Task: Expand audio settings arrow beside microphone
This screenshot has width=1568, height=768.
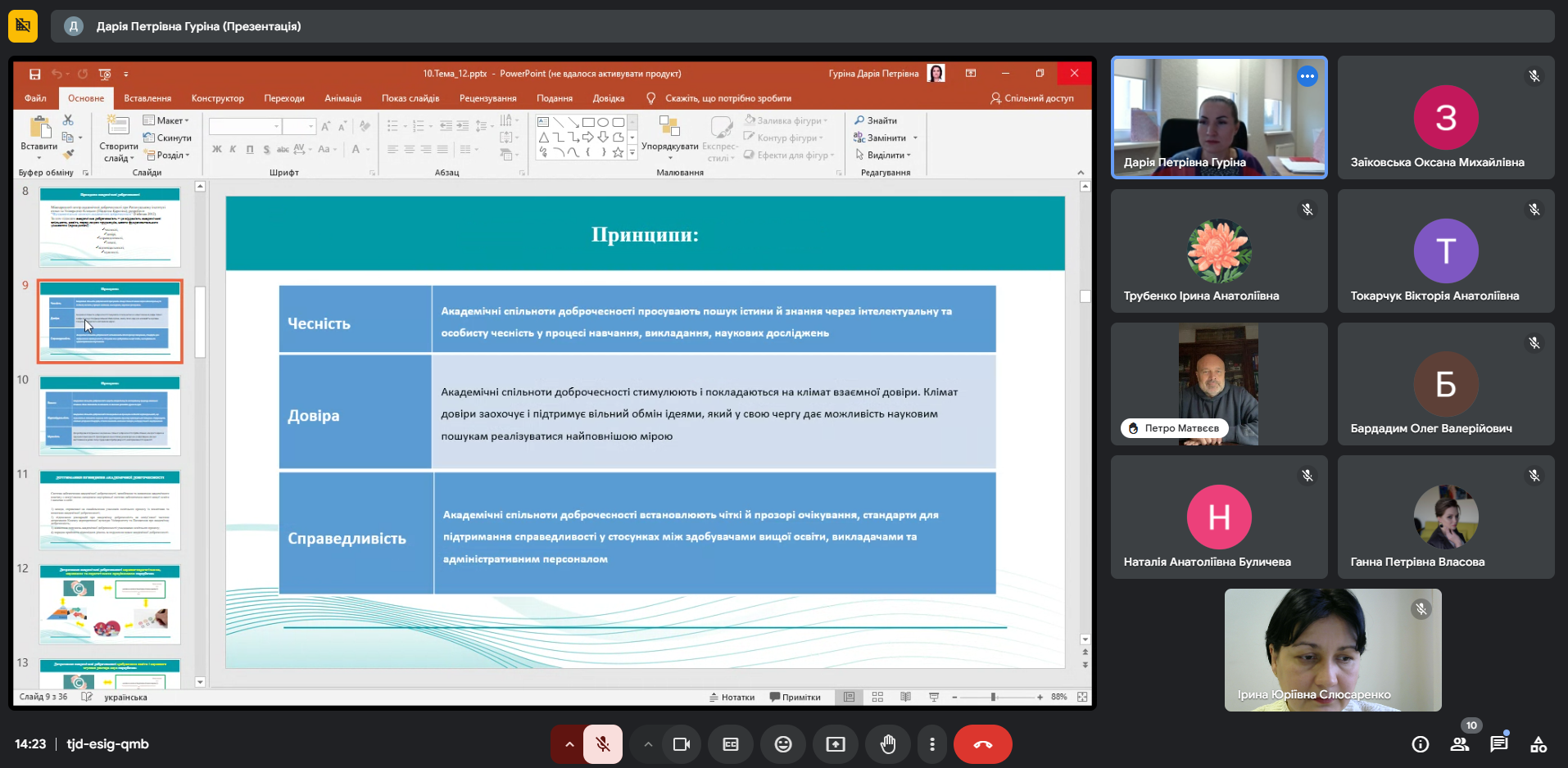Action: 569,744
